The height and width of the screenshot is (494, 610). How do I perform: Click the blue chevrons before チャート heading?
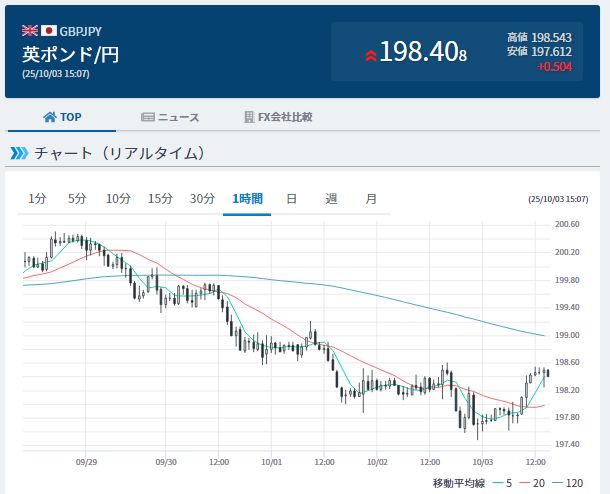[19, 153]
